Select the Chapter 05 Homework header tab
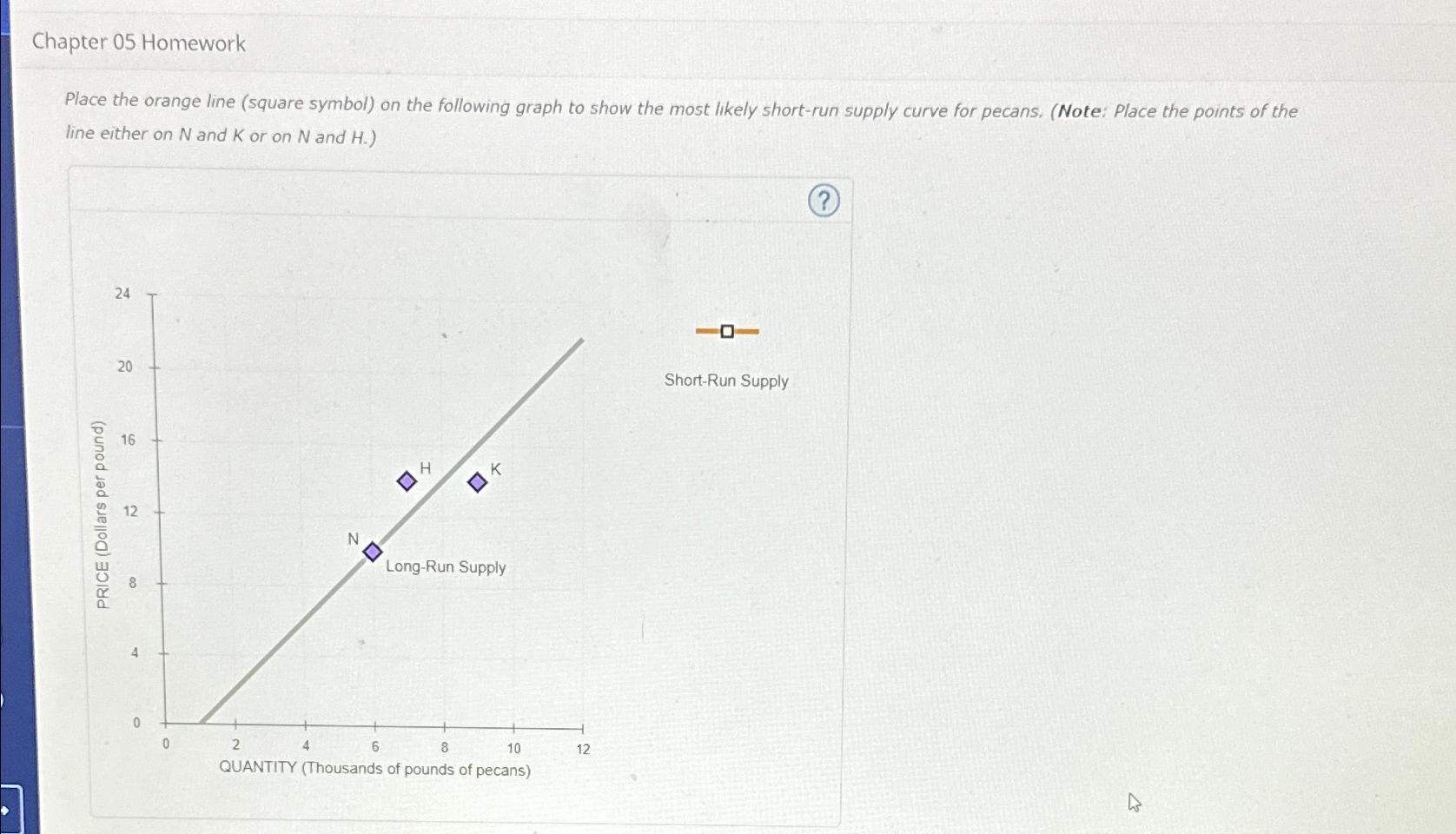Image resolution: width=1456 pixels, height=834 pixels. click(139, 42)
